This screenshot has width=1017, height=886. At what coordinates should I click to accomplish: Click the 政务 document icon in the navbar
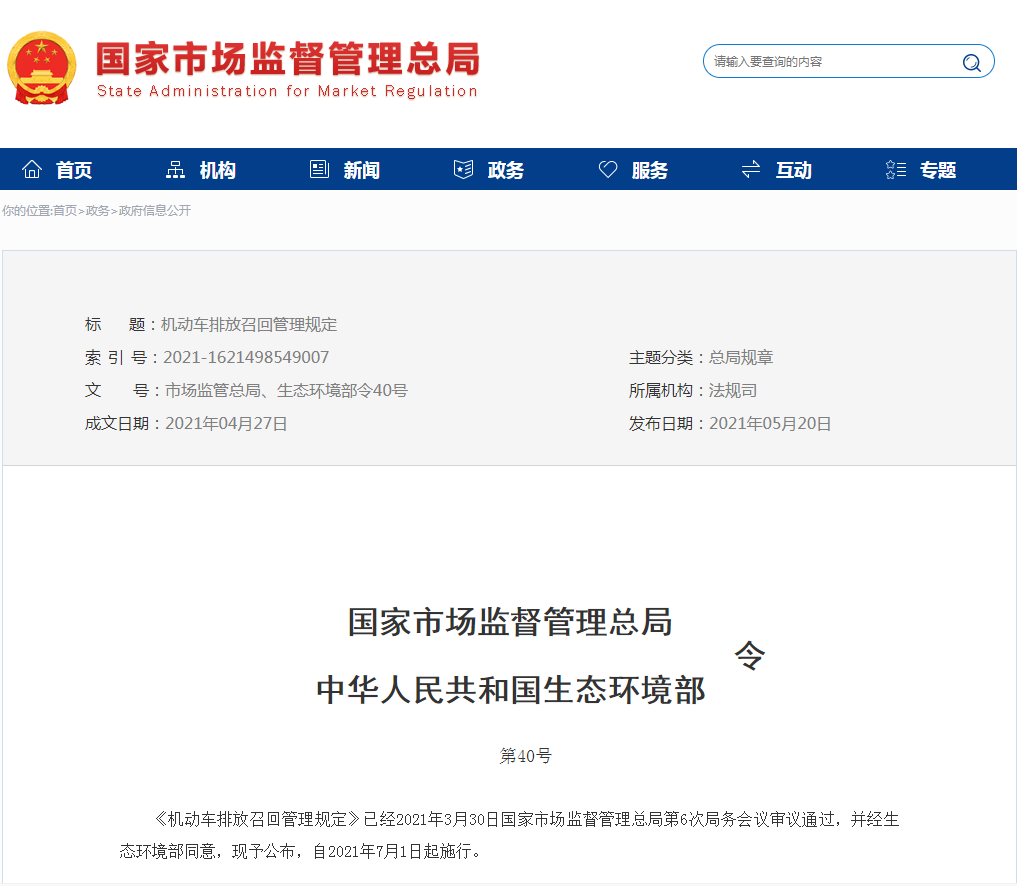click(462, 168)
